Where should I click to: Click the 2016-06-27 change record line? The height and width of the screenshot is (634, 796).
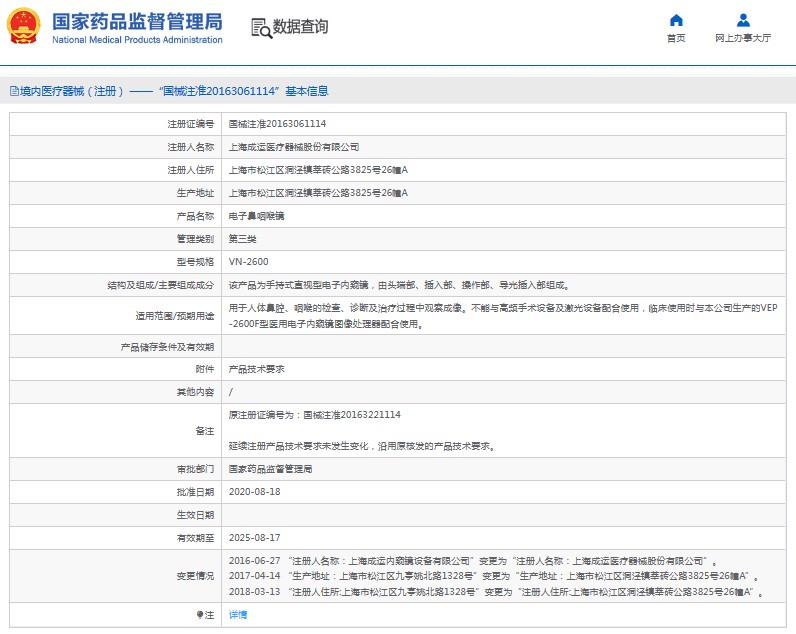pyautogui.click(x=473, y=561)
